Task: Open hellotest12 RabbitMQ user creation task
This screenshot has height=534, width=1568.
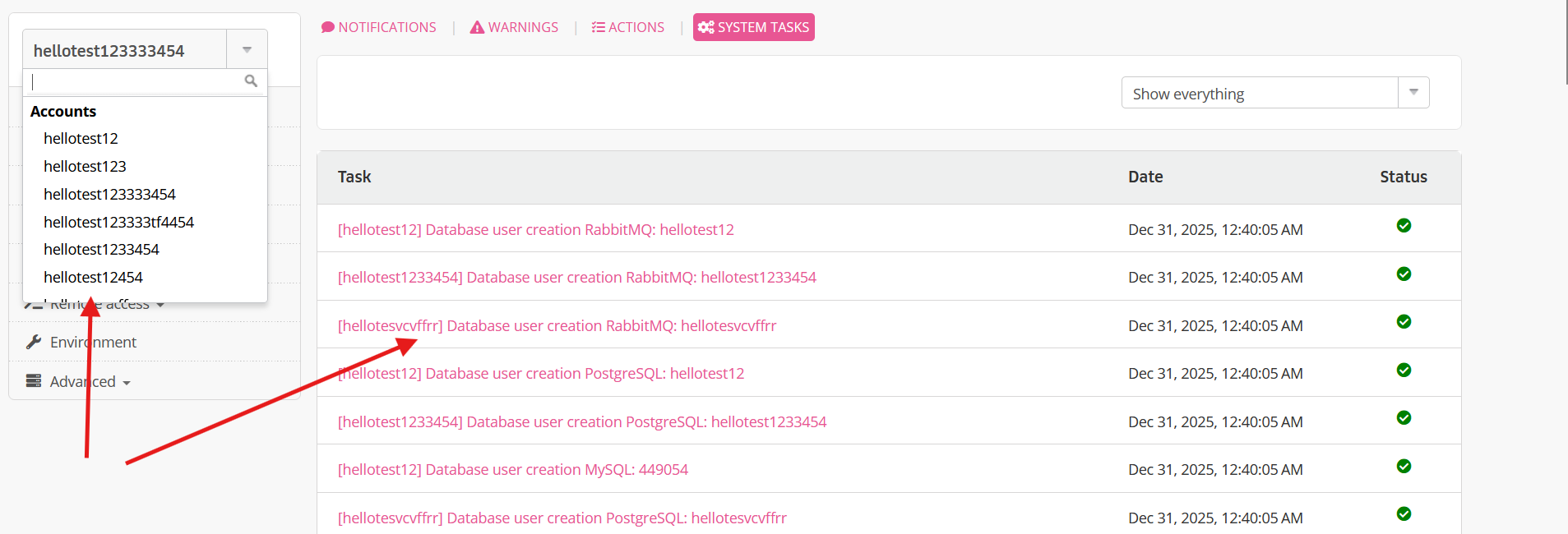Action: click(x=535, y=230)
